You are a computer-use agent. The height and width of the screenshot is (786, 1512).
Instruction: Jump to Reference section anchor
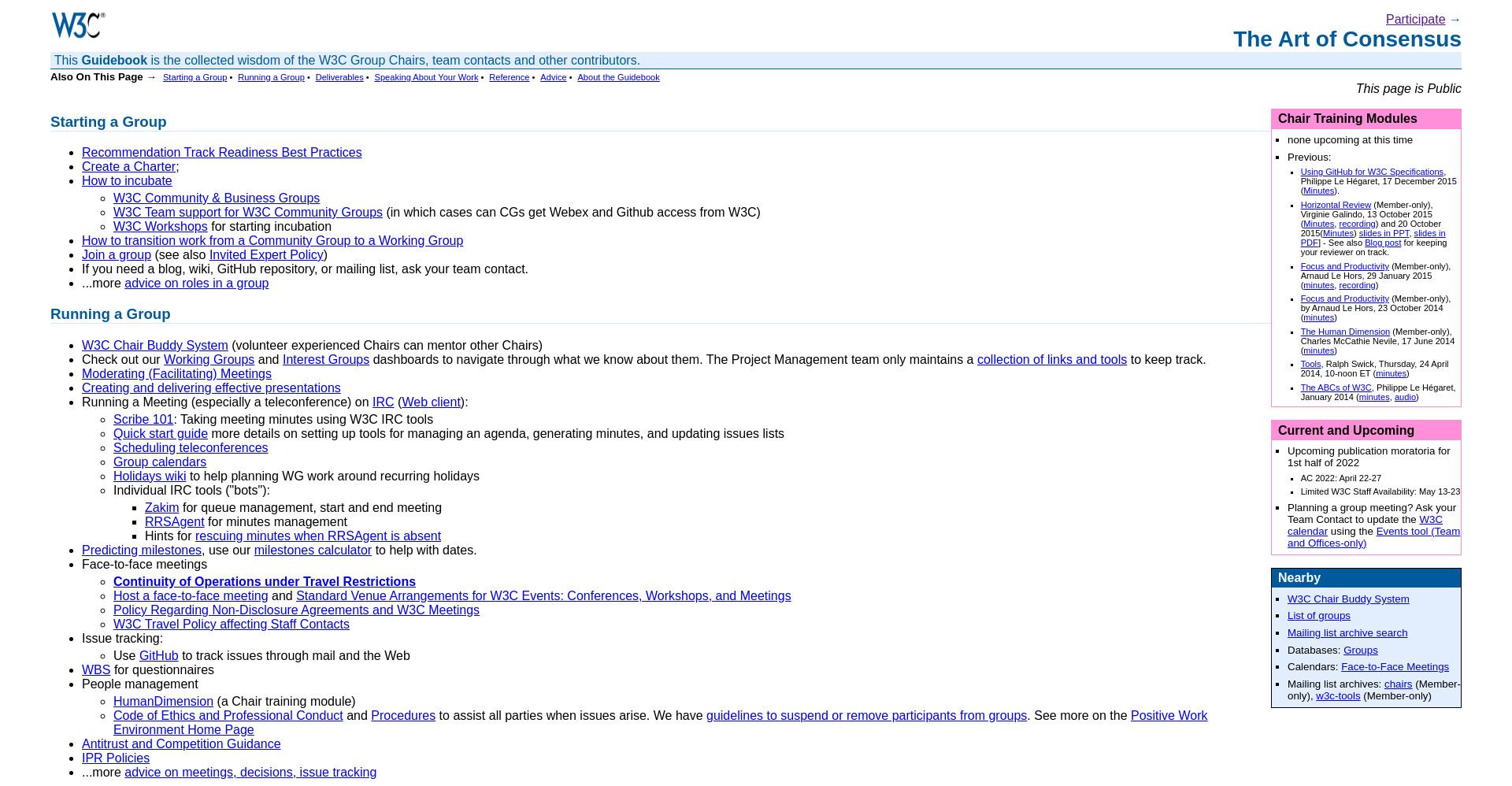click(x=509, y=77)
